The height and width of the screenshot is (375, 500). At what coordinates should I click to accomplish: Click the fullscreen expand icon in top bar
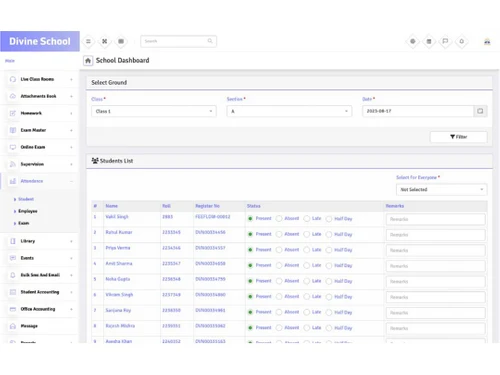tap(105, 41)
